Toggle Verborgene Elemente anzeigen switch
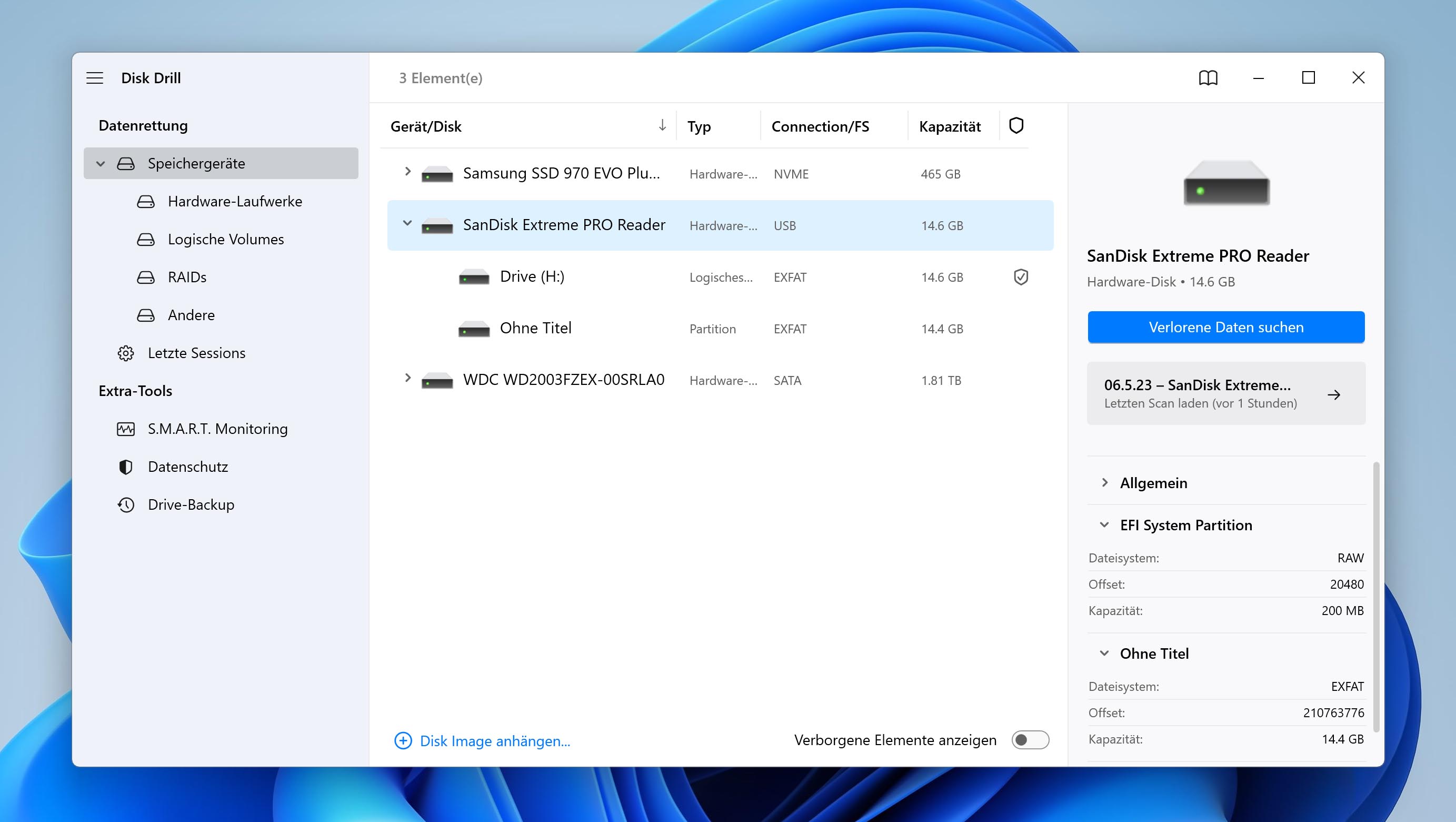This screenshot has height=822, width=1456. click(x=1030, y=740)
